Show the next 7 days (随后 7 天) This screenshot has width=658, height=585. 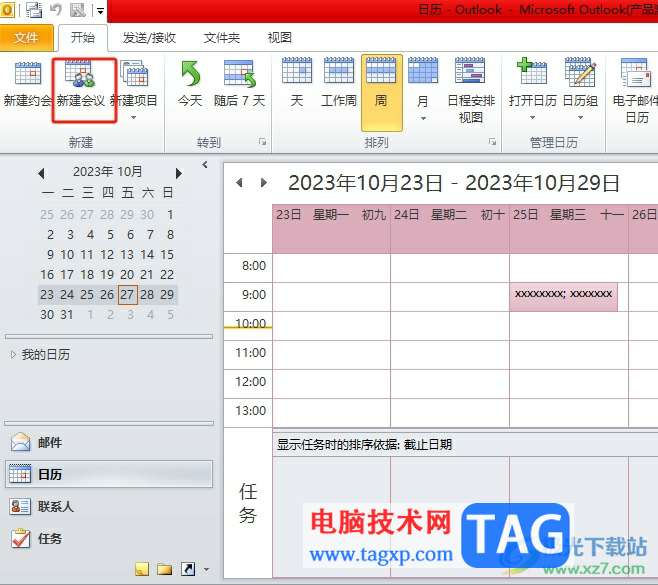coord(239,84)
